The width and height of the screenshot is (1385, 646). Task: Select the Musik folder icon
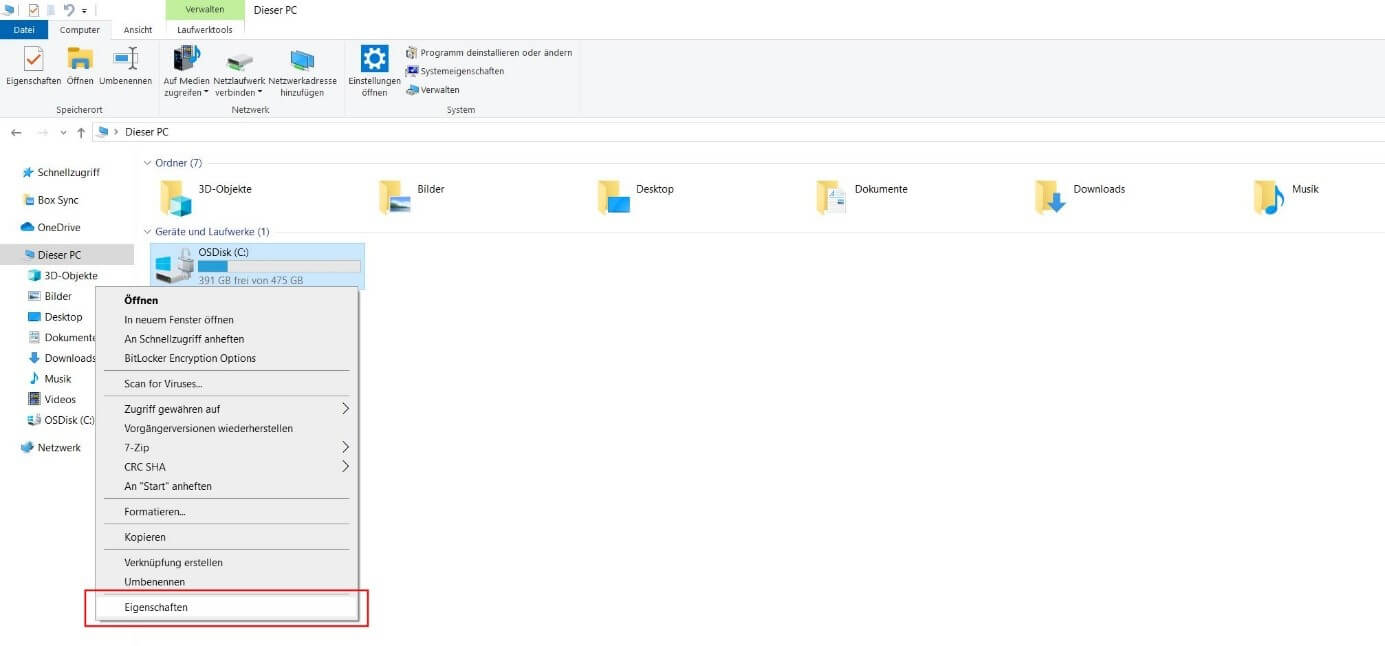pos(1269,198)
